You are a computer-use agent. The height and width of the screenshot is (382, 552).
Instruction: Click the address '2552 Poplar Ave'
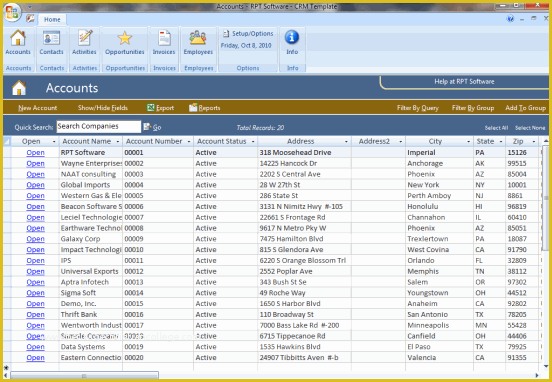[x=304, y=271]
